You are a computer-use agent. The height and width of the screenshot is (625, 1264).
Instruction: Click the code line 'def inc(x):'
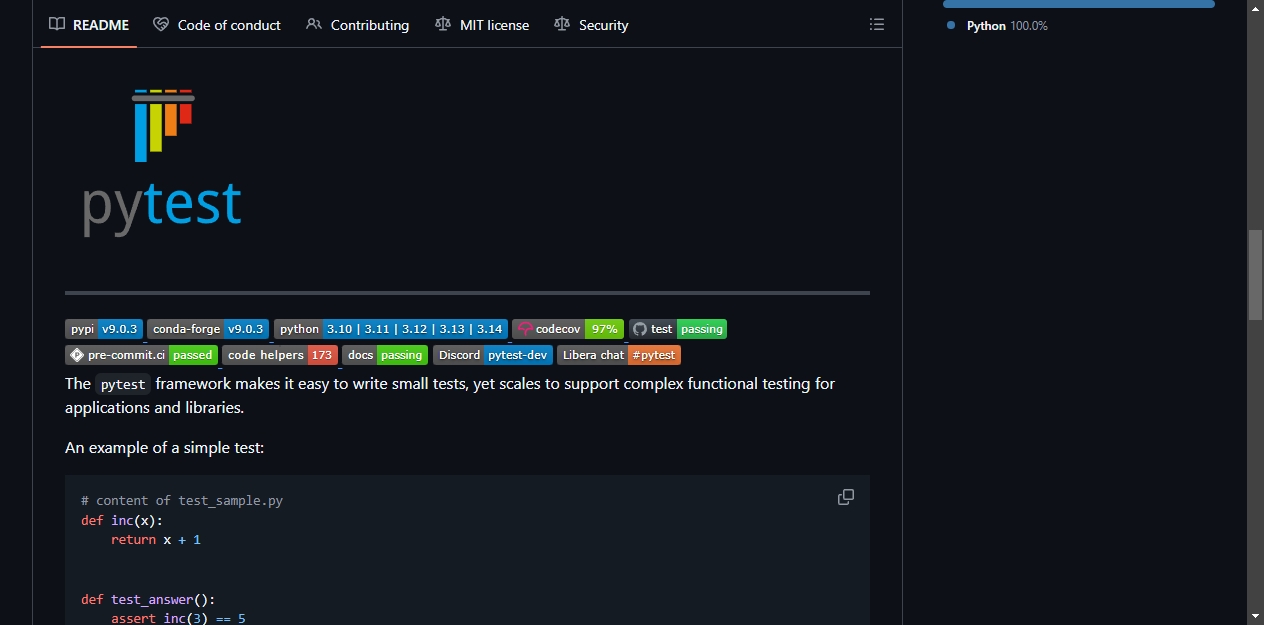click(x=121, y=520)
